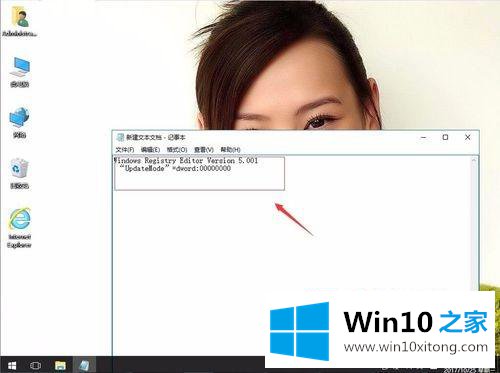
Task: Select the Recycle Bin desktop icon
Action: [x=19, y=173]
